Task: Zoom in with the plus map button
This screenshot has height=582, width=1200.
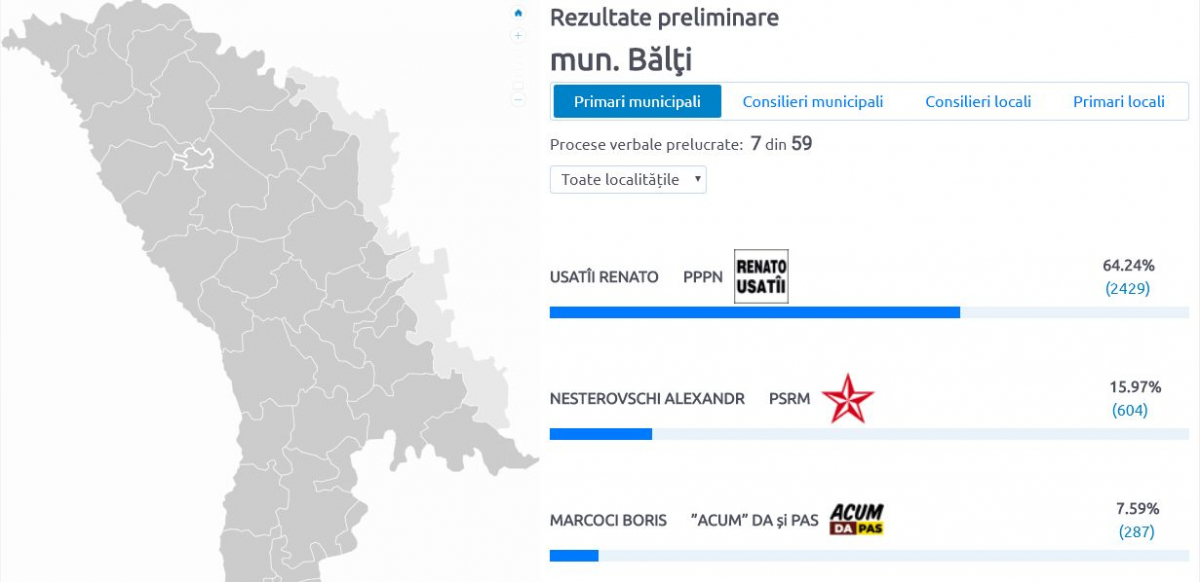Action: pos(518,36)
